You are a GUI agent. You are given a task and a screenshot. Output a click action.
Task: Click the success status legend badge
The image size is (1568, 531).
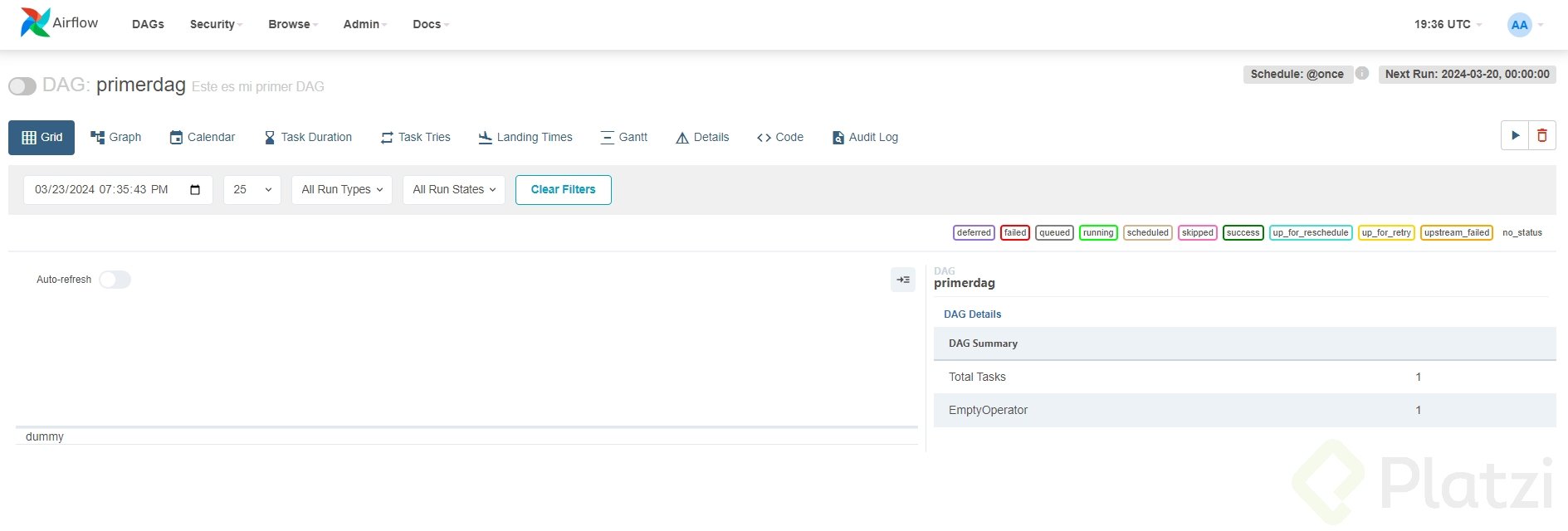click(1243, 233)
